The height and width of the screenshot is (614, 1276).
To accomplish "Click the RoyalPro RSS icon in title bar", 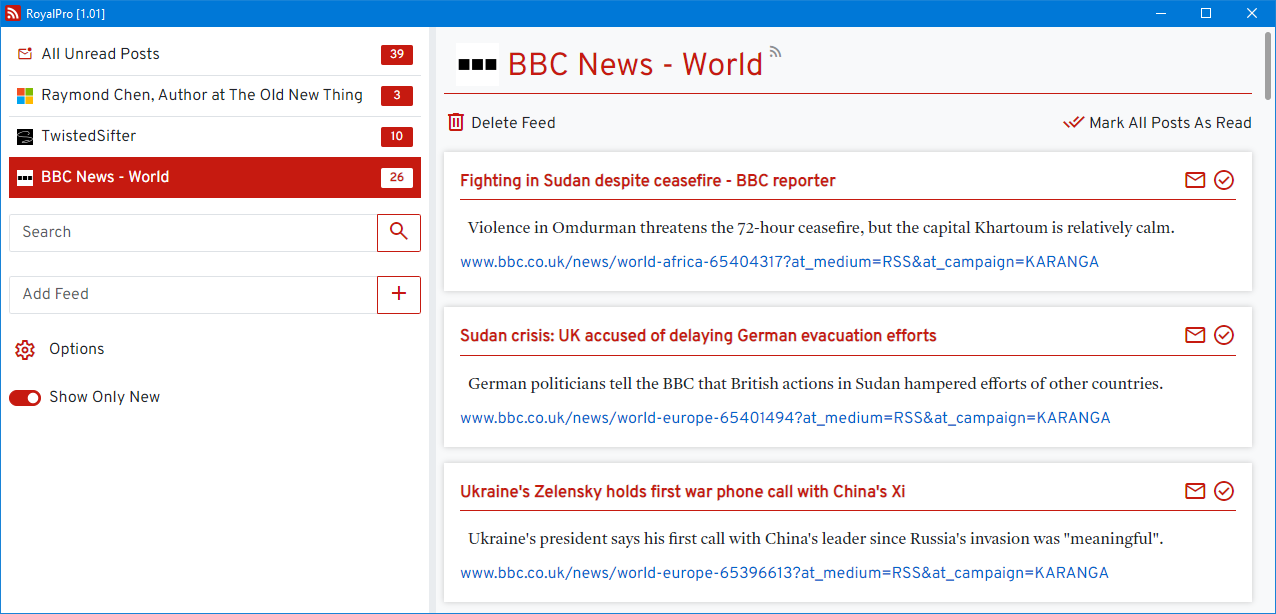I will click(13, 13).
